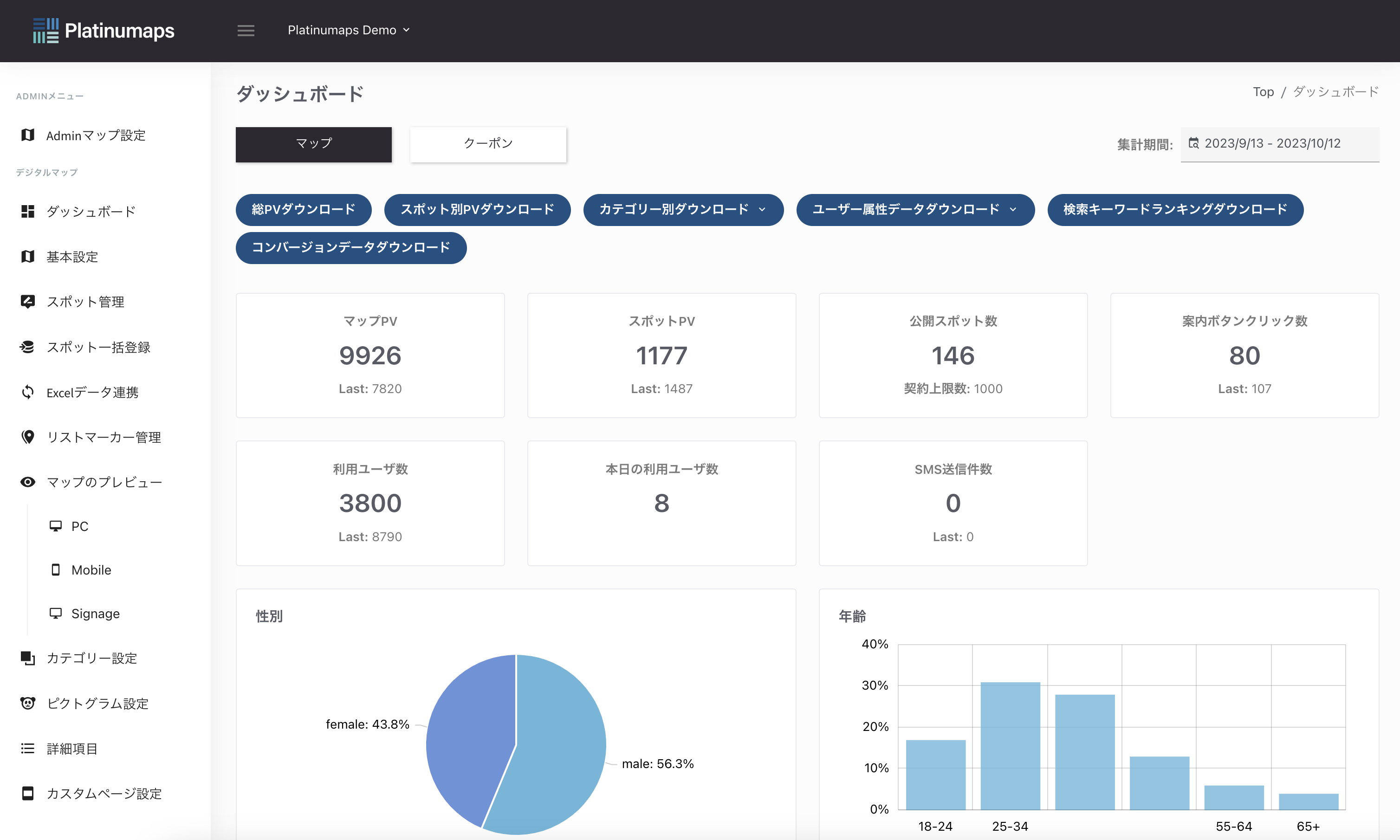The height and width of the screenshot is (840, 1400).
Task: Click the ピクトグラム設定 bear icon
Action: tap(28, 703)
